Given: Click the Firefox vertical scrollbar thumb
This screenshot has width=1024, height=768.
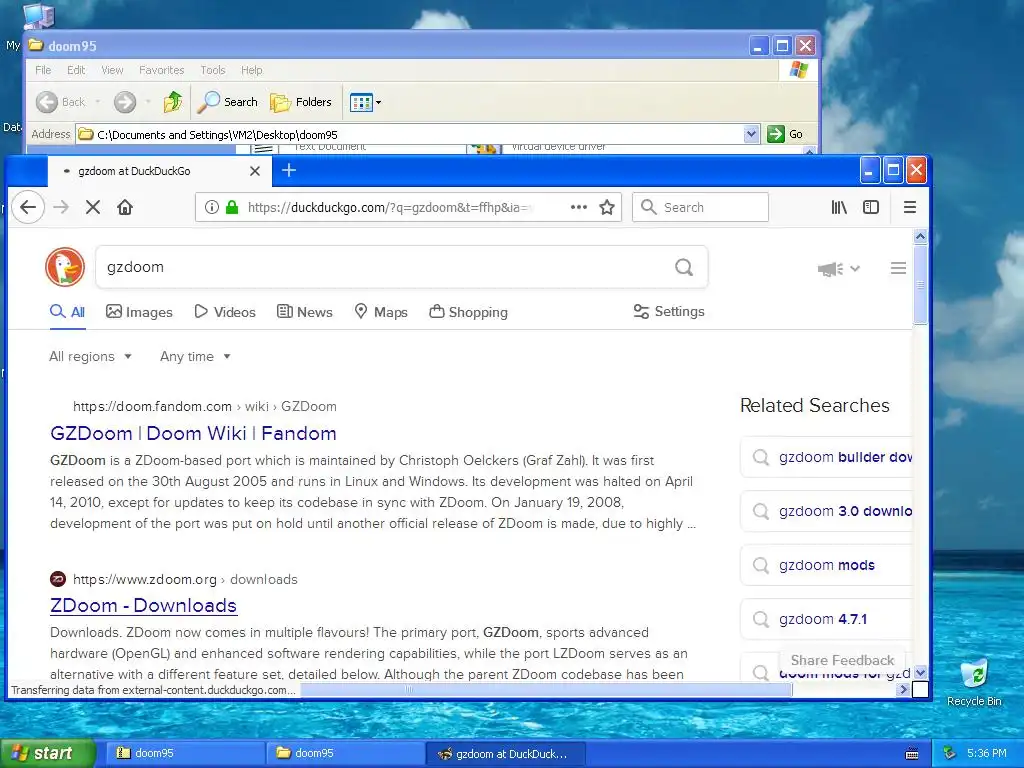Looking at the screenshot, I should 920,284.
